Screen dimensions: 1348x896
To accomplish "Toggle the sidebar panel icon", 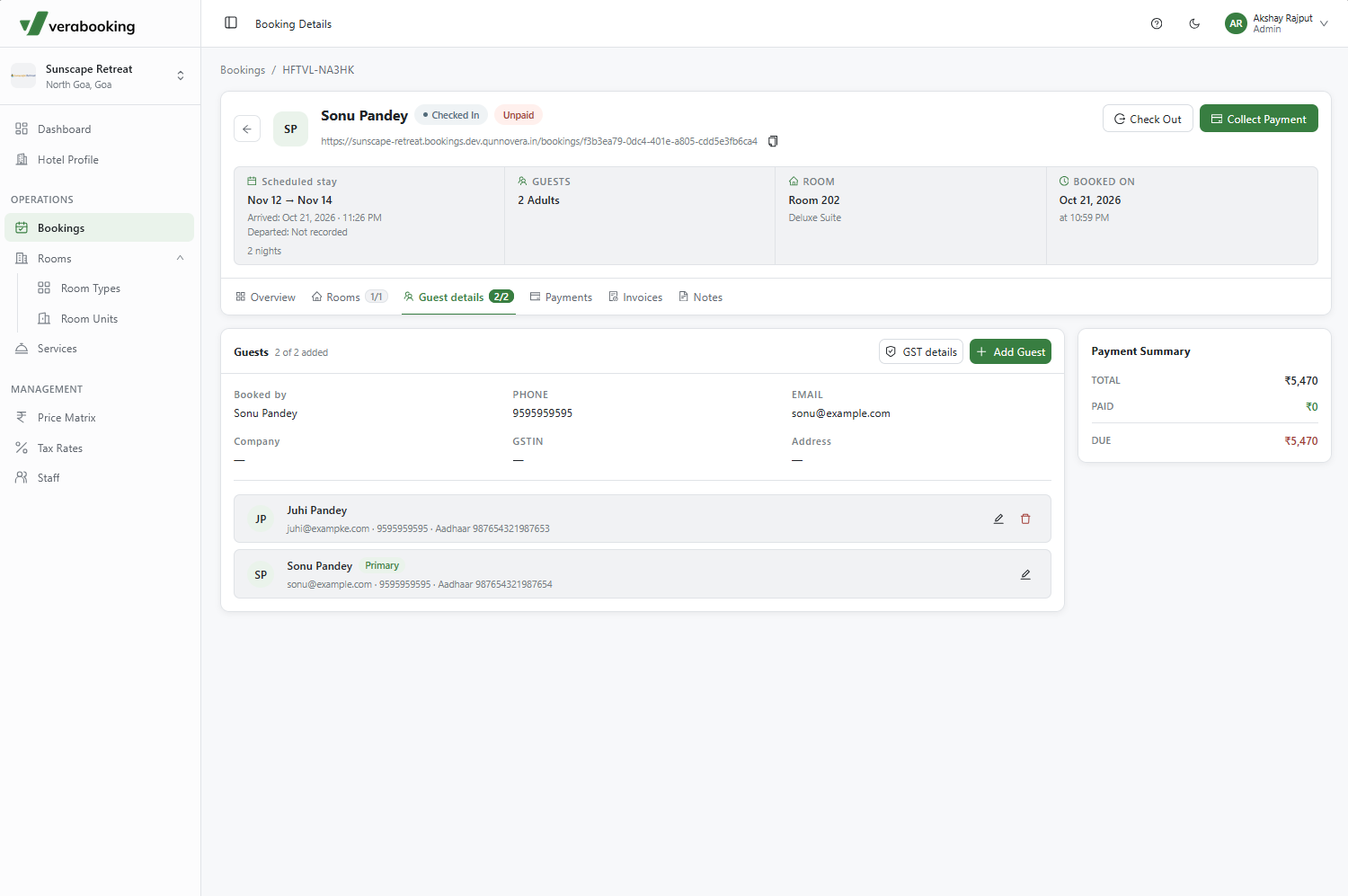I will pyautogui.click(x=231, y=23).
